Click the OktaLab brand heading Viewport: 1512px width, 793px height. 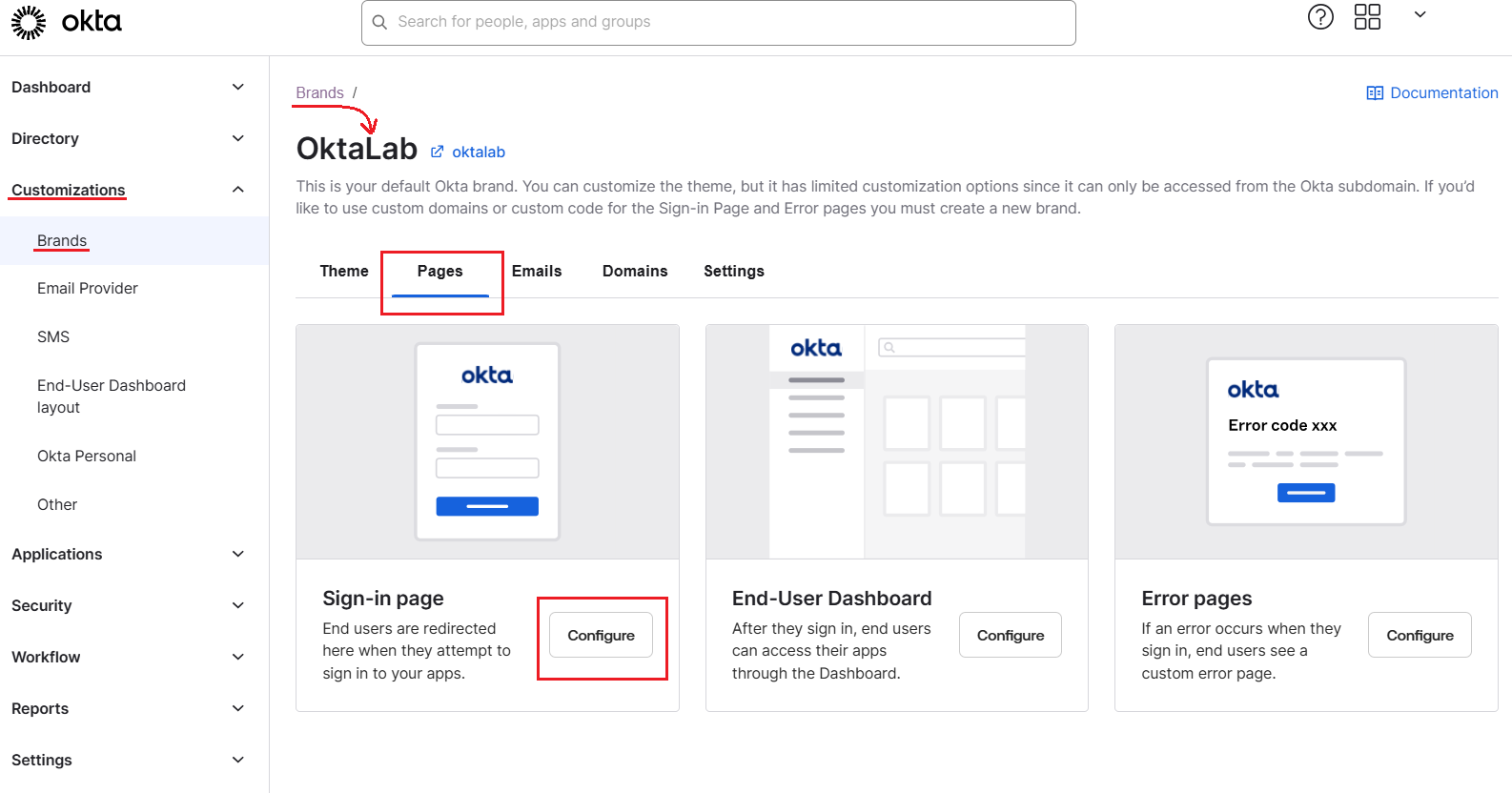357,149
